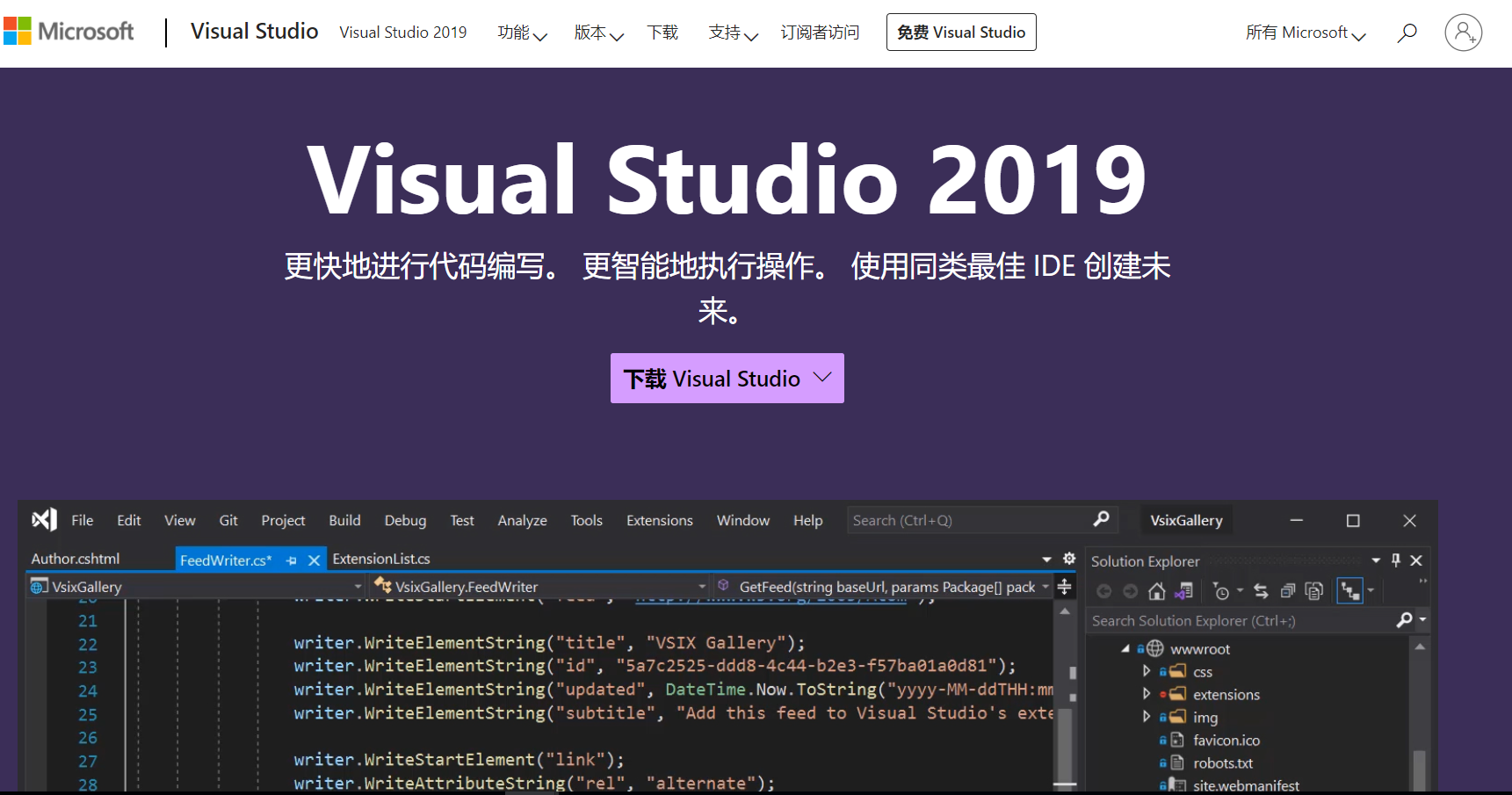Click the Collapse All icon in Solution Explorer
Image resolution: width=1512 pixels, height=795 pixels.
click(x=1288, y=591)
